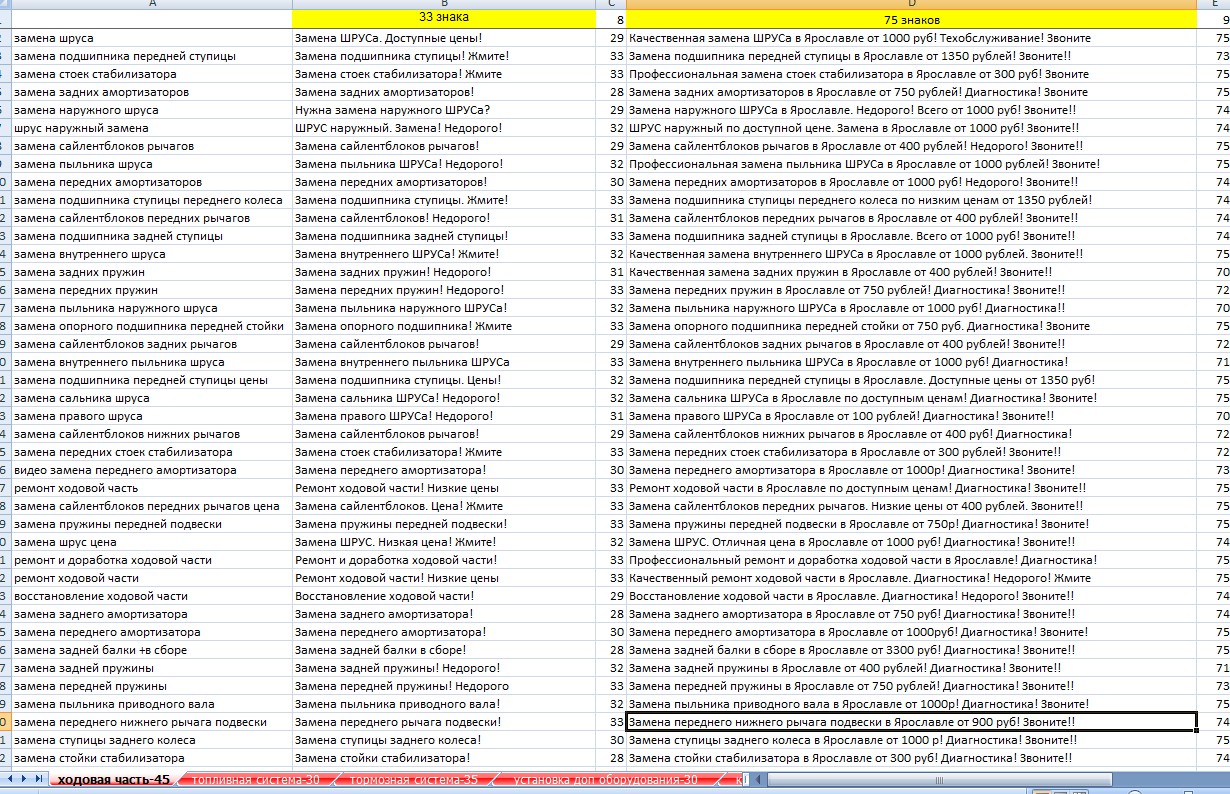Select cell 'Замена переднего амортизатора в Ярославле от 1000руб!'
Viewport: 1230px width, 794px height.
coord(911,632)
